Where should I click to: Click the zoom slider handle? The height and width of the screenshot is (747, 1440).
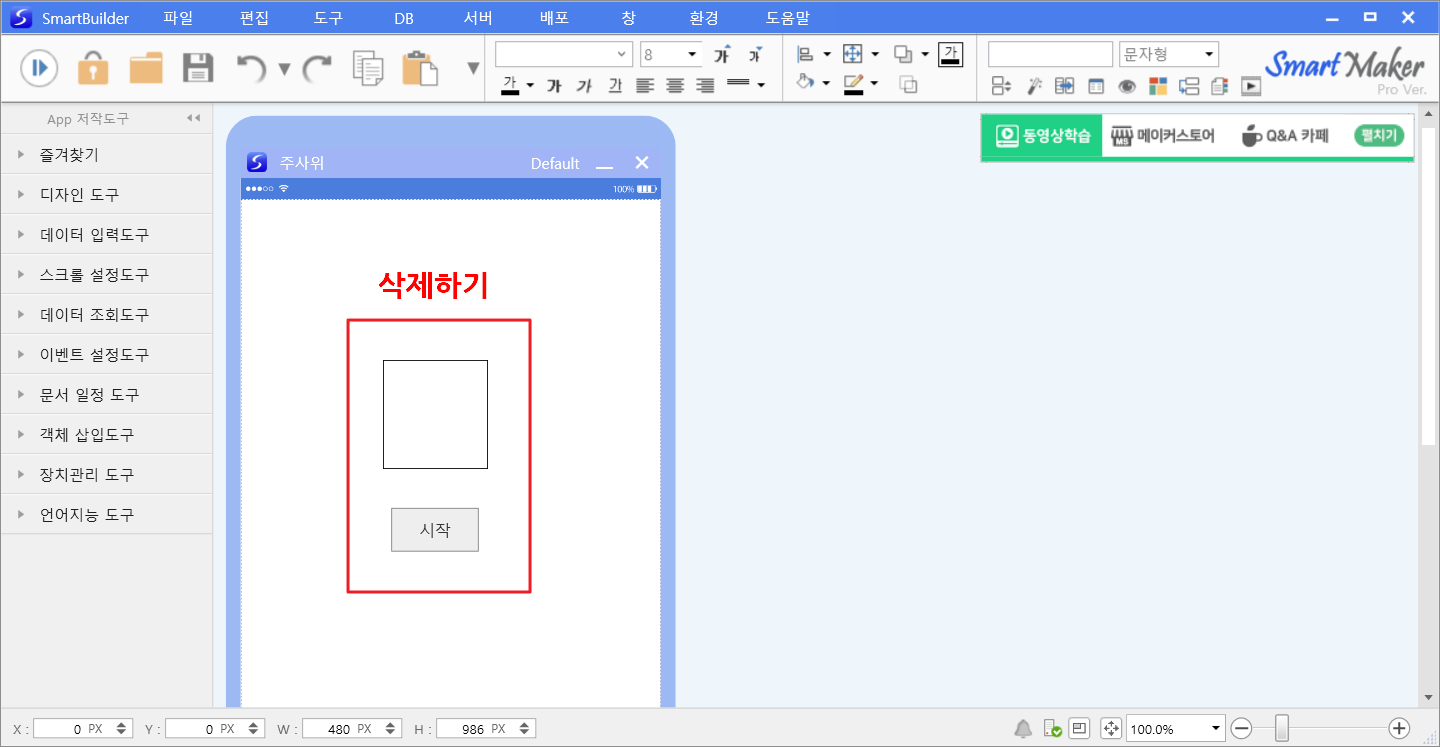(x=1282, y=728)
